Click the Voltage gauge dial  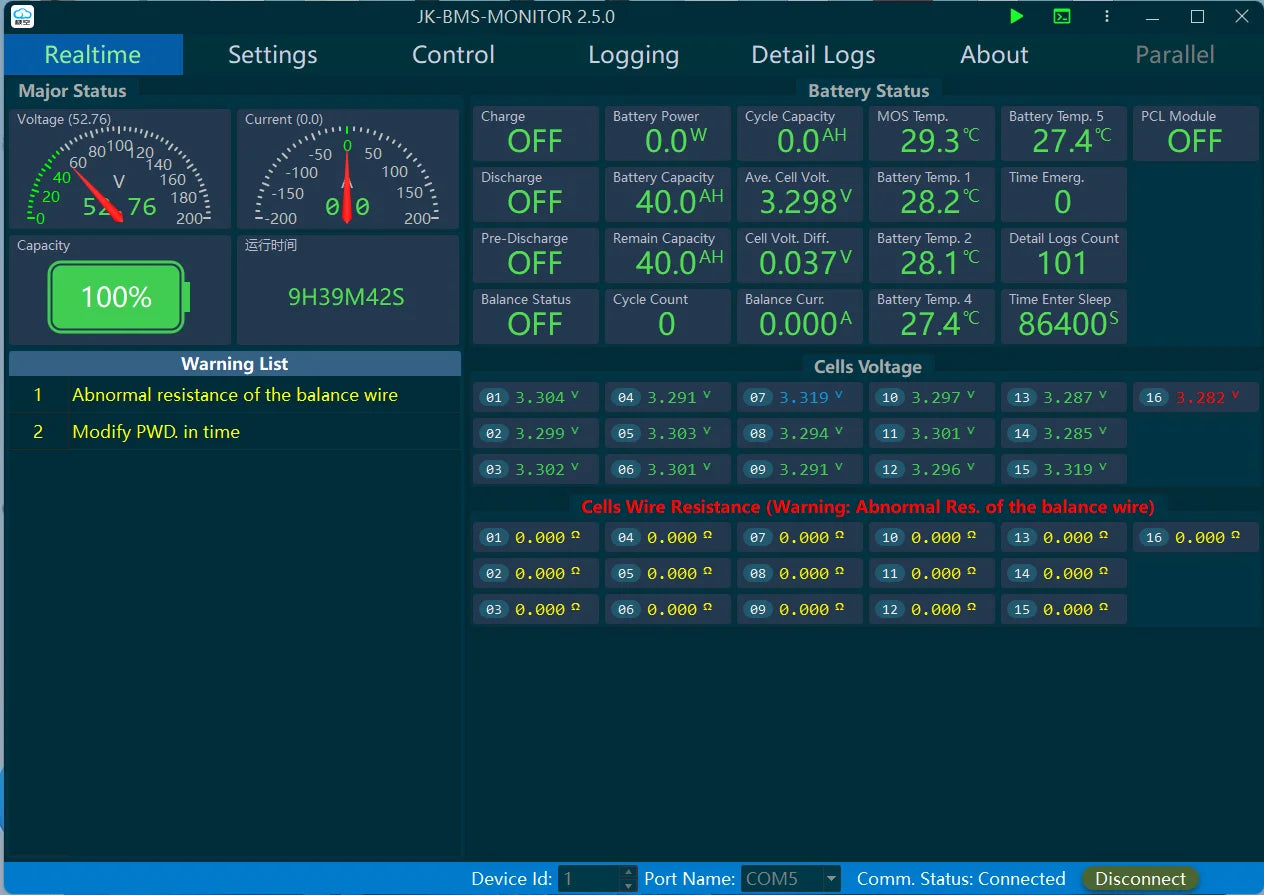click(x=120, y=176)
